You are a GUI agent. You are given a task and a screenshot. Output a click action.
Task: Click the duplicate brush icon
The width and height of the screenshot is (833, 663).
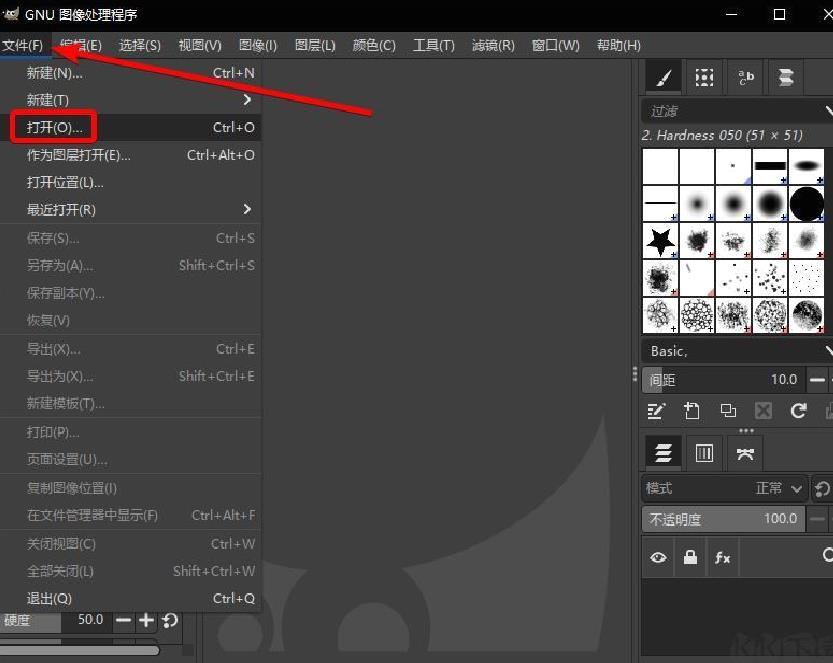(728, 411)
